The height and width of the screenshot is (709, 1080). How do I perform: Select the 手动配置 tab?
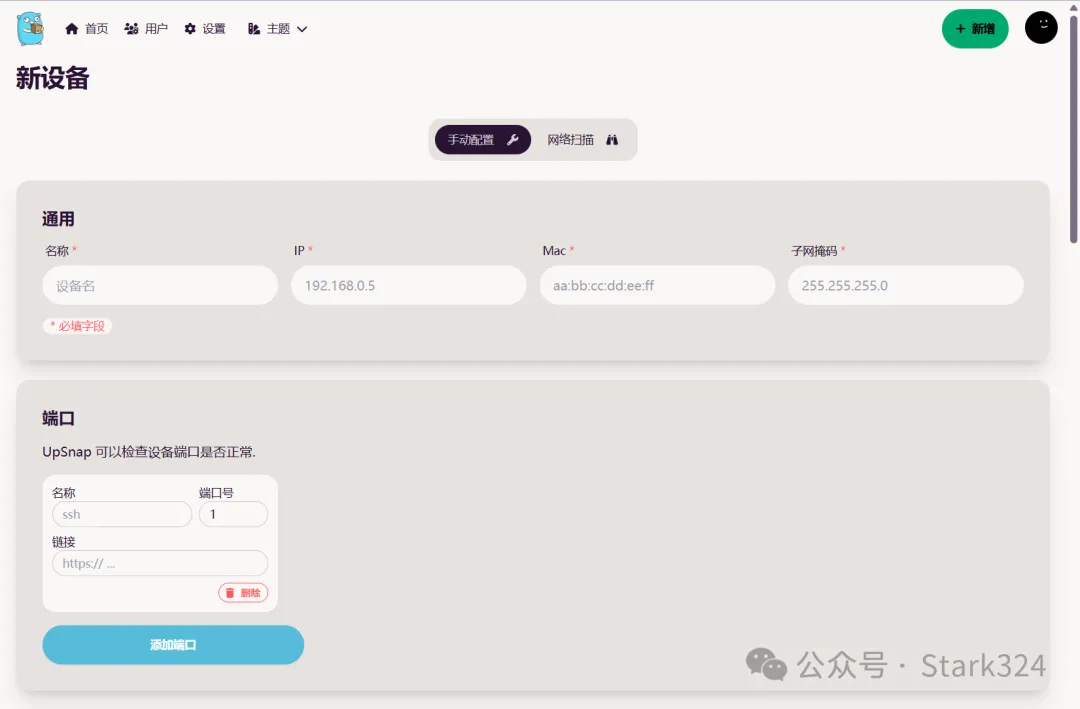[483, 140]
